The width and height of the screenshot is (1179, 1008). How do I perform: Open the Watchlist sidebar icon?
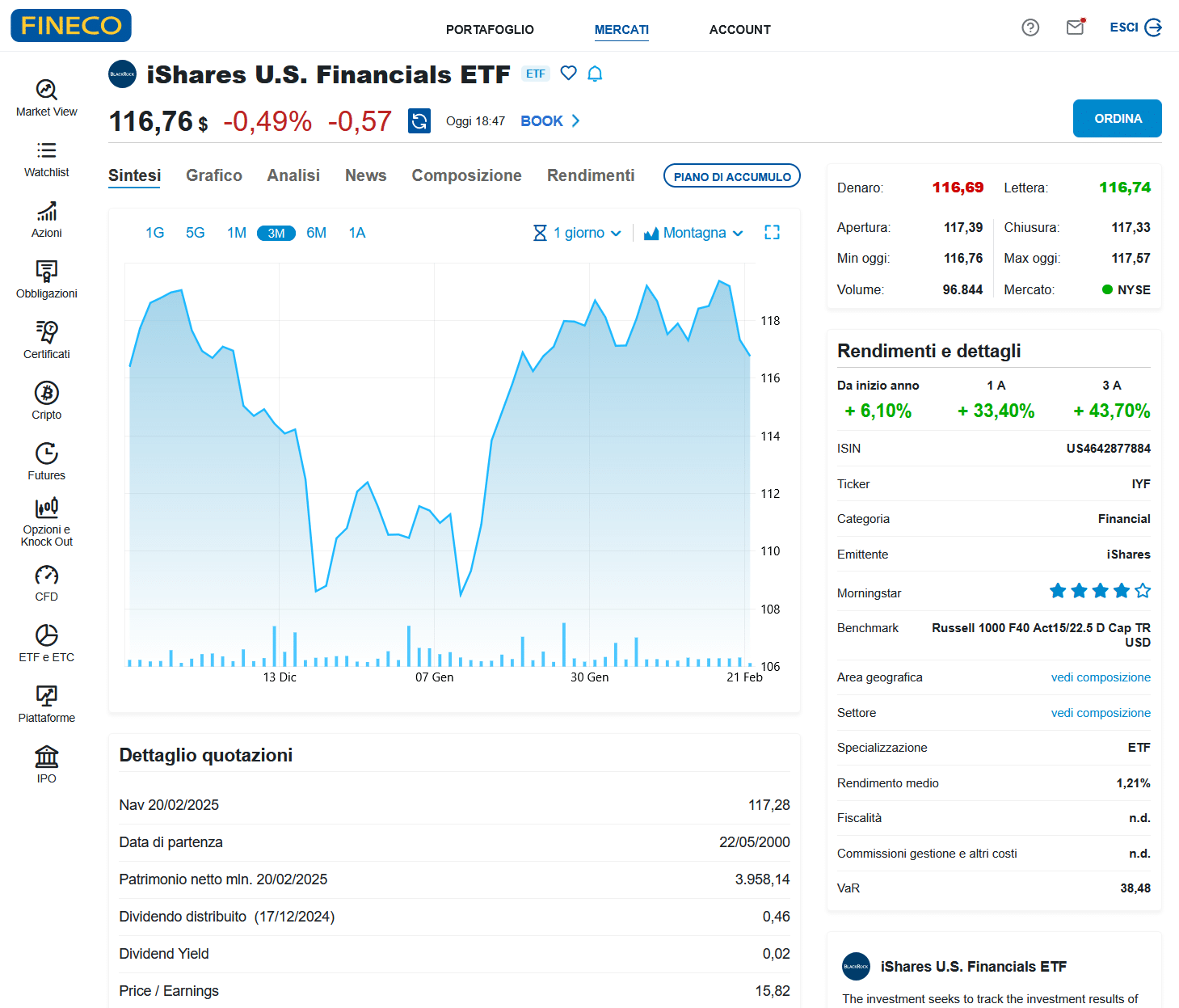[47, 159]
